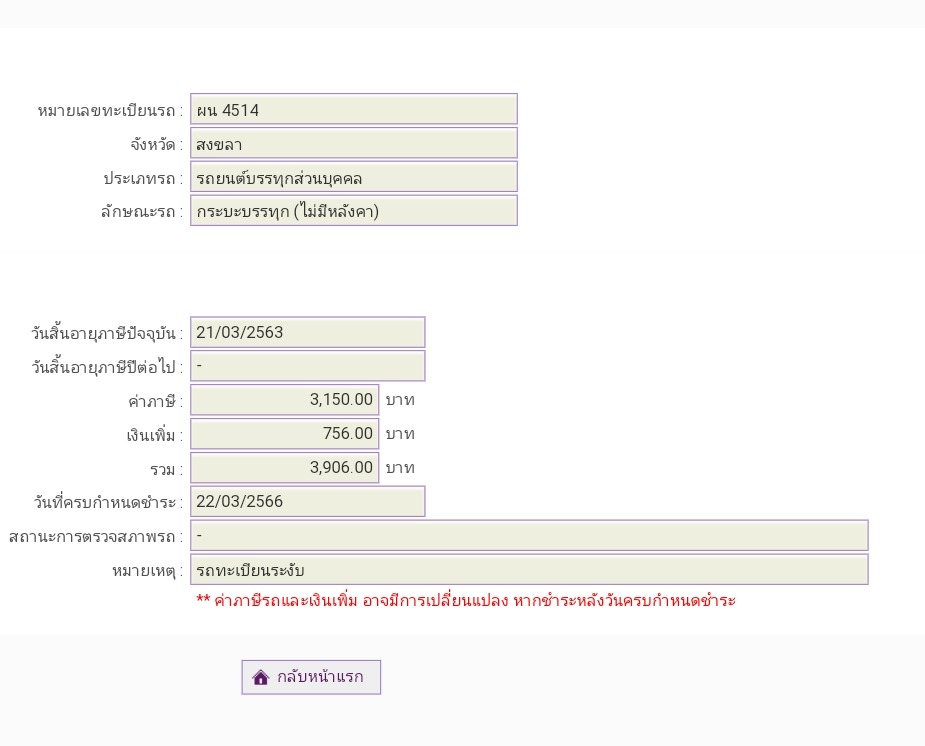Viewport: 925px width, 746px height.
Task: Click the ประเภทรถ label
Action: coord(143,179)
